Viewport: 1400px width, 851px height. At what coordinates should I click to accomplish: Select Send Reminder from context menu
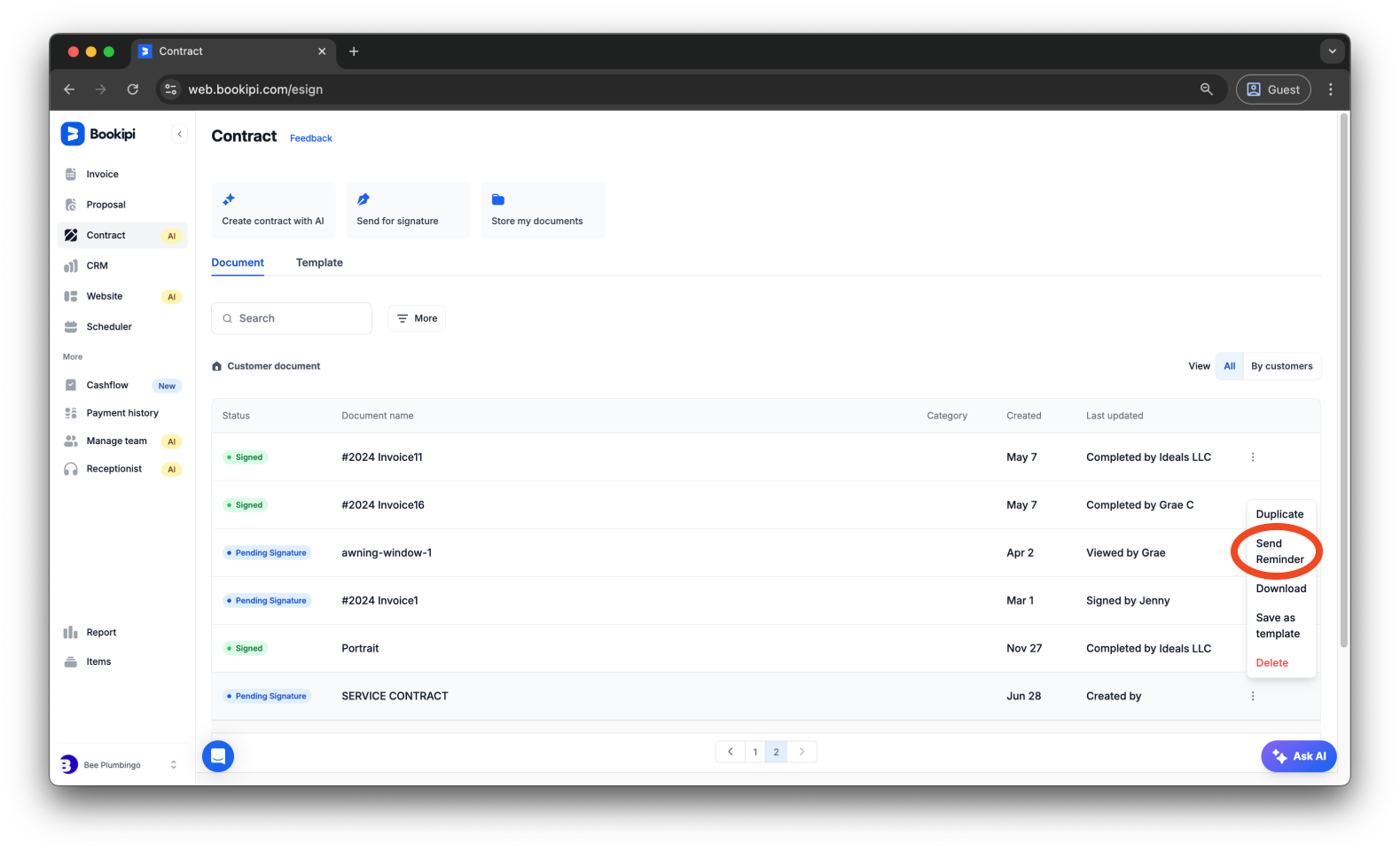[1279, 551]
